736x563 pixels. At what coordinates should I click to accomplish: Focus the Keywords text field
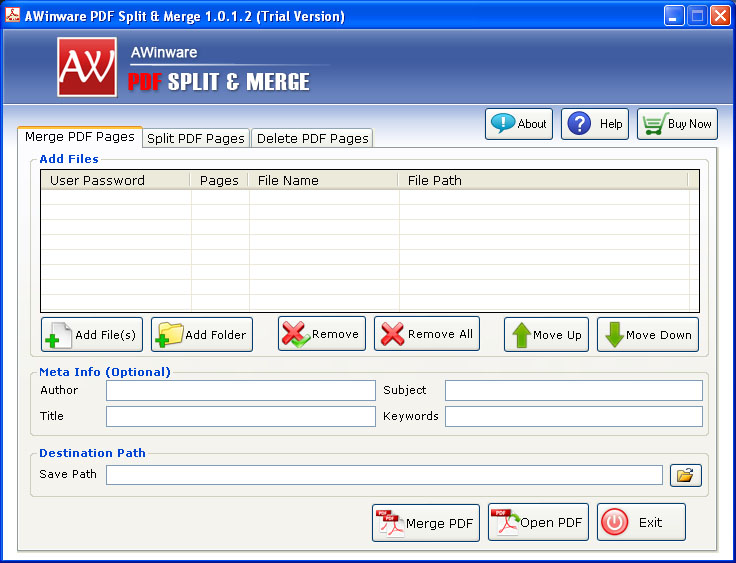pos(574,416)
